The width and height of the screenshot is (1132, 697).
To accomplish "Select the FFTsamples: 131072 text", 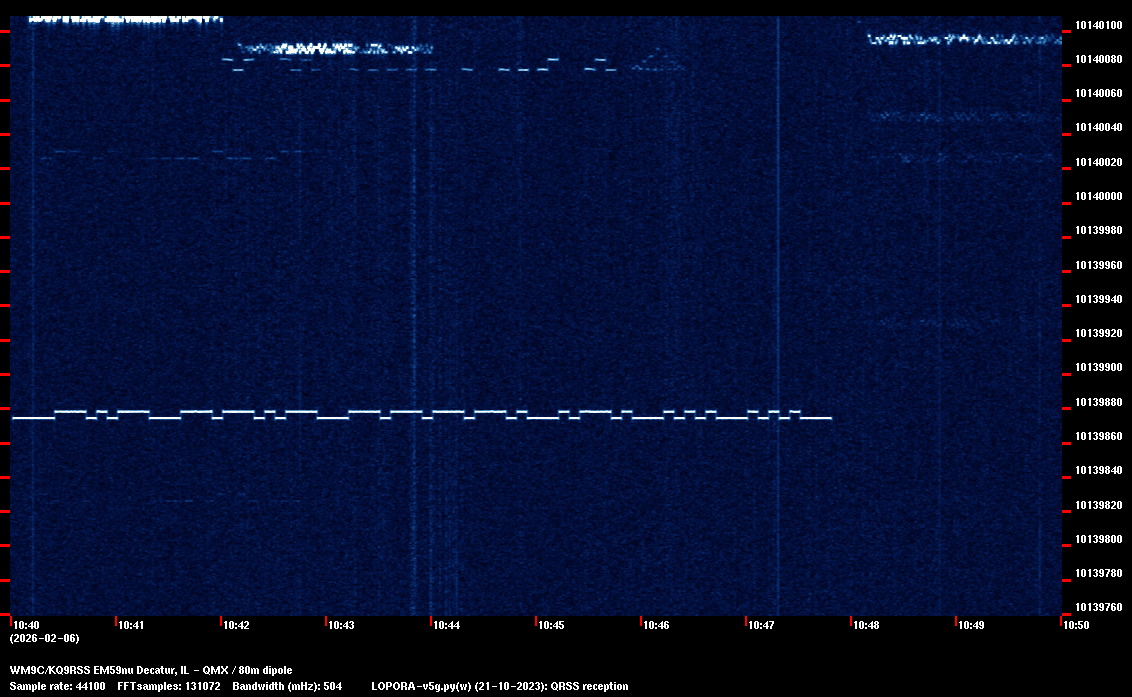I will pyautogui.click(x=169, y=686).
